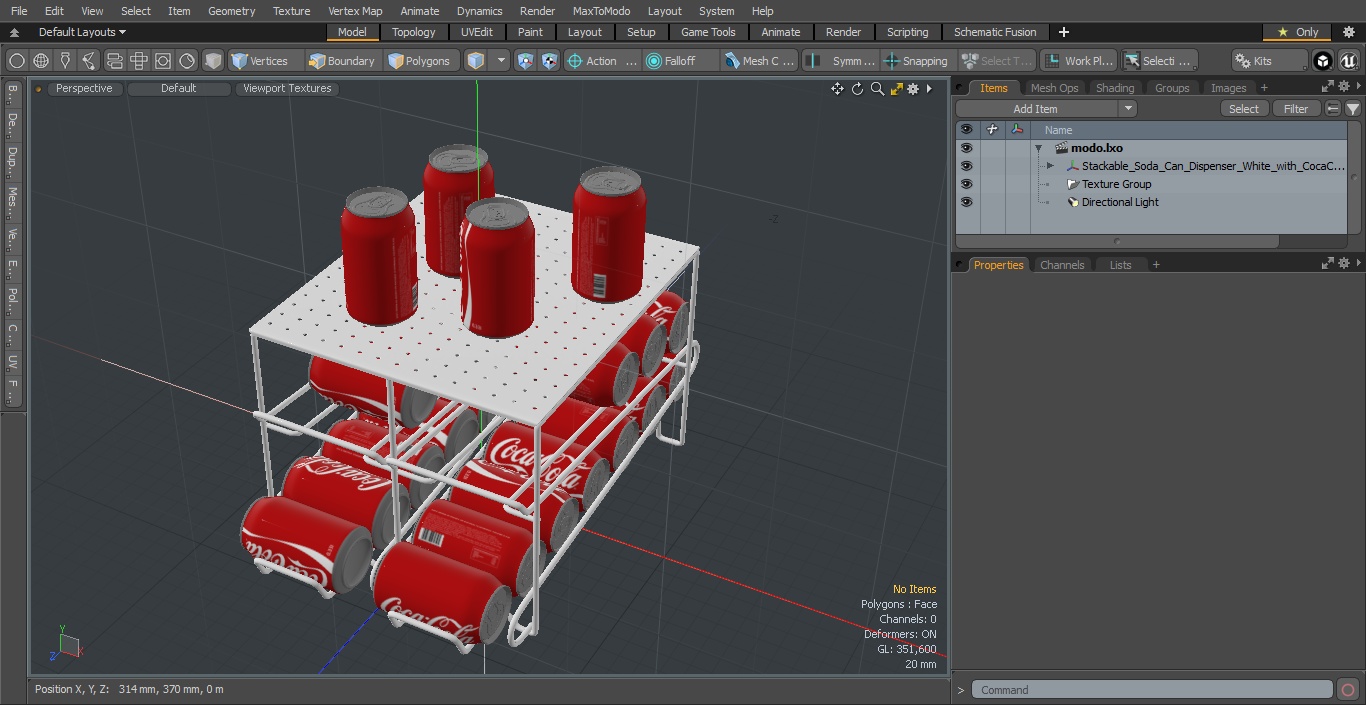Open viewport settings gear icon
The height and width of the screenshot is (705, 1366).
913,89
